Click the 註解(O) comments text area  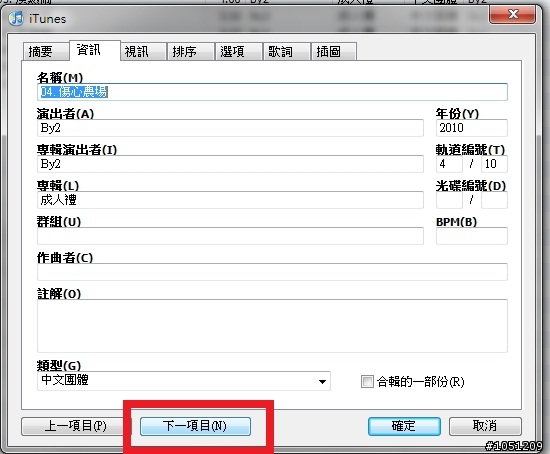click(x=272, y=326)
